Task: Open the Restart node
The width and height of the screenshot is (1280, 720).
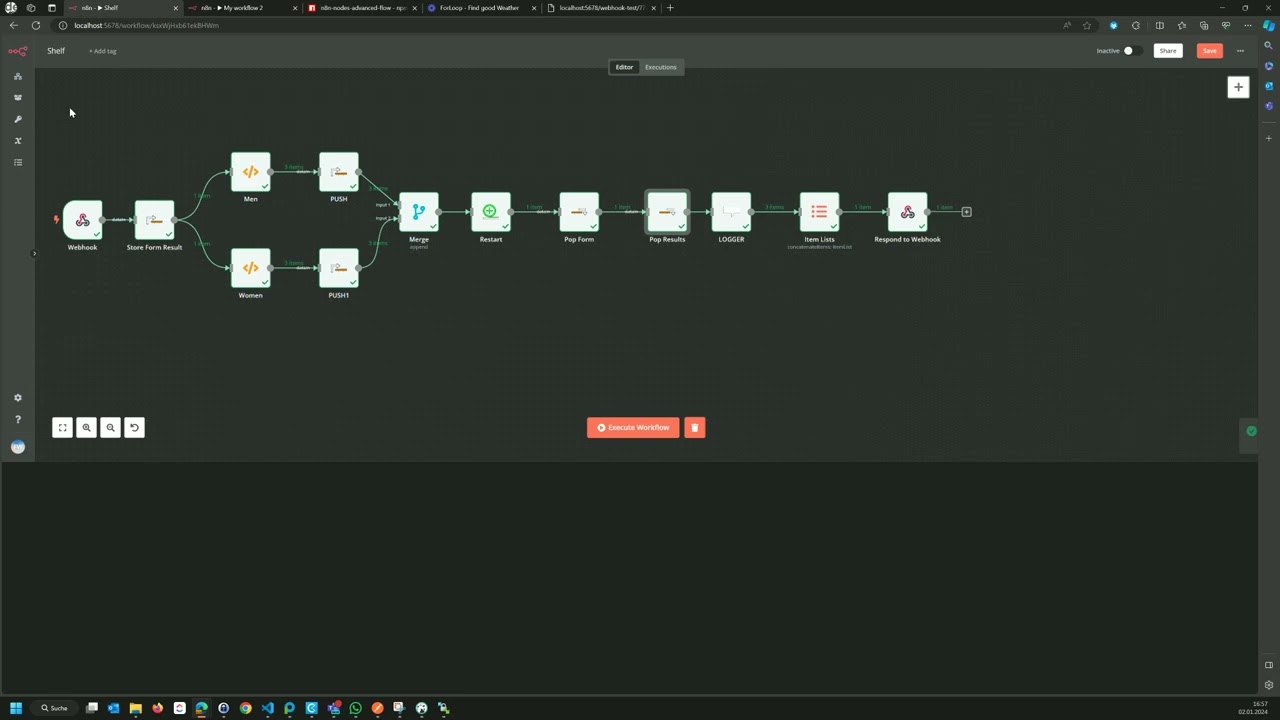Action: pos(491,212)
